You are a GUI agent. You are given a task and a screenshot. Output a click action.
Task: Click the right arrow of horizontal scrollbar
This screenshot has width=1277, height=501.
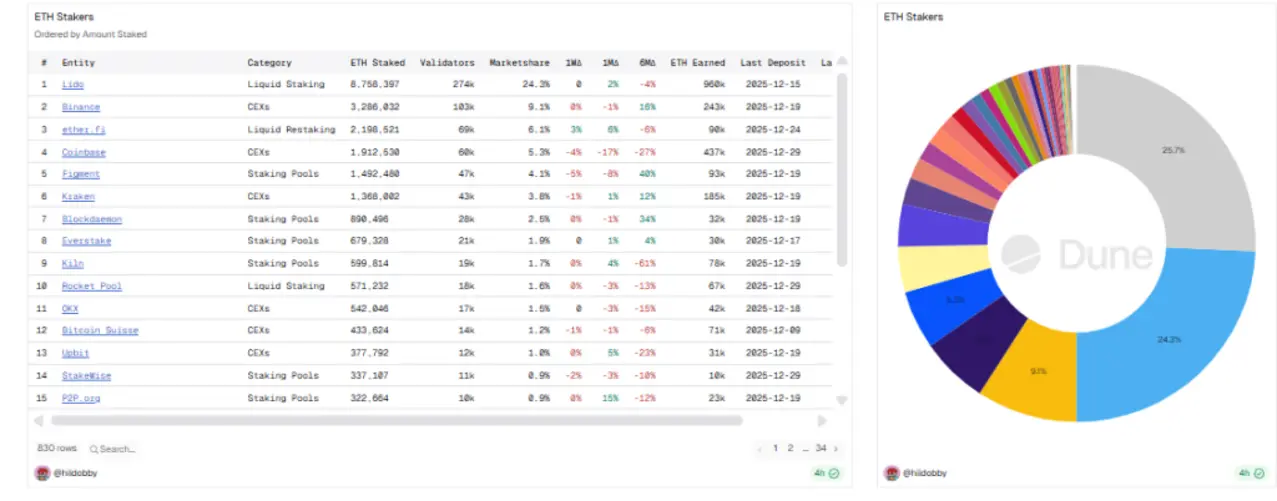(823, 421)
